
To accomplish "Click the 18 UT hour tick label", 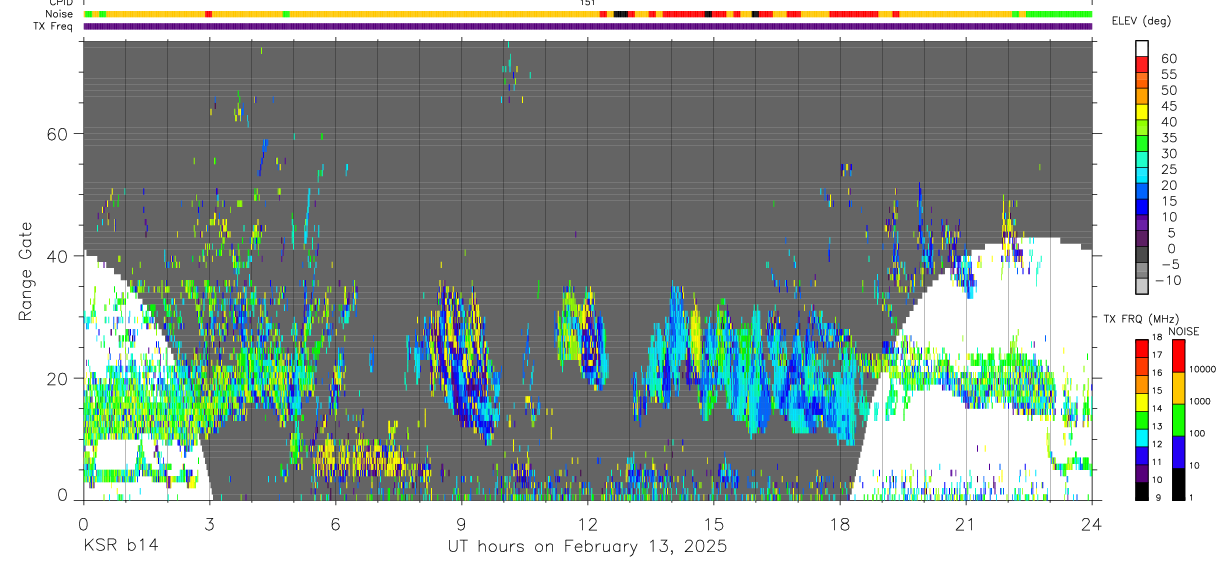I will [x=840, y=524].
